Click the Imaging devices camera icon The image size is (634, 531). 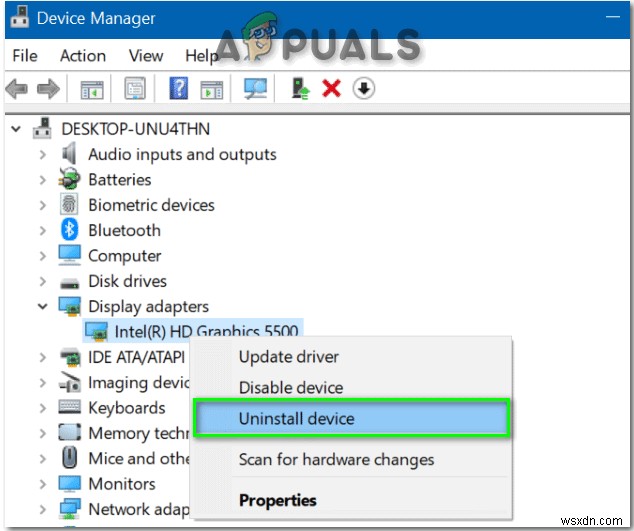click(70, 382)
